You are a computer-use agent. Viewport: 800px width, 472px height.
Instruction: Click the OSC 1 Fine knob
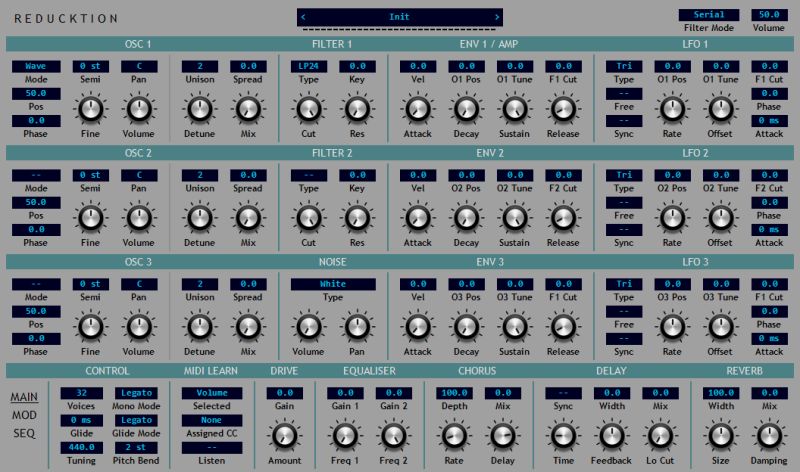[90, 109]
